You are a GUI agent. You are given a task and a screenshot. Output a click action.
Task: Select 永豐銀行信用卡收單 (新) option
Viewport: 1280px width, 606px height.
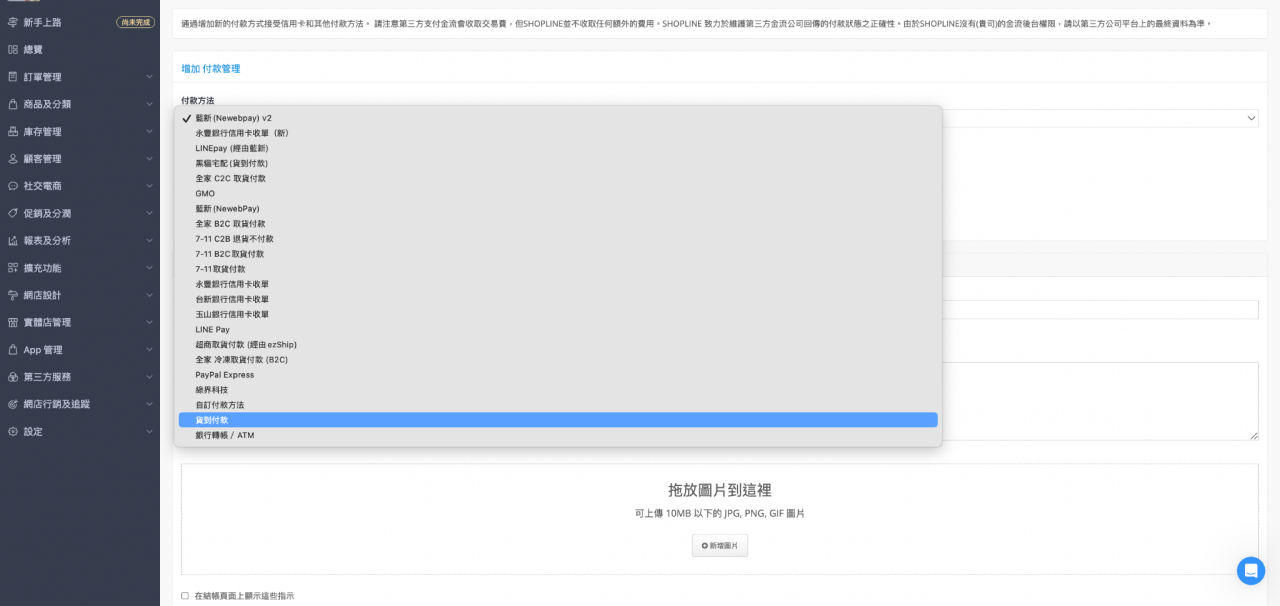coord(558,133)
